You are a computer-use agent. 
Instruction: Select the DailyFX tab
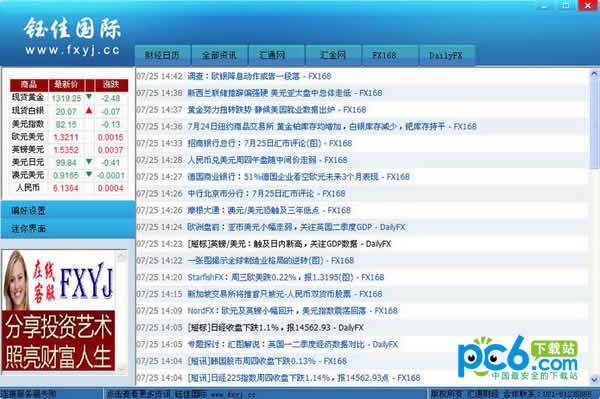pyautogui.click(x=447, y=55)
